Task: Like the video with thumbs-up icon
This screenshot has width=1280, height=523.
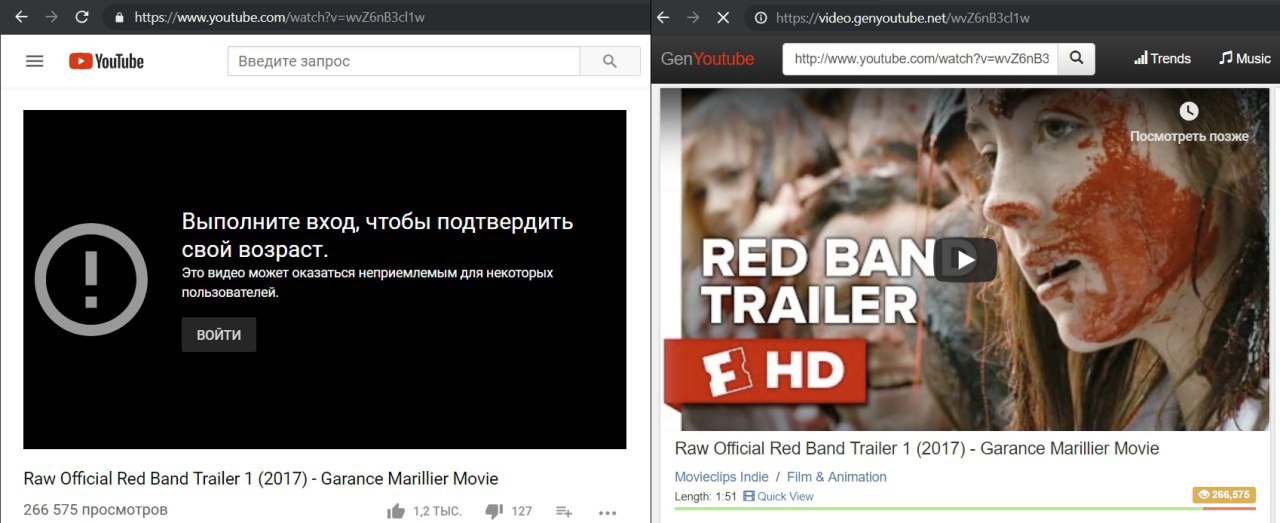Action: pyautogui.click(x=396, y=511)
